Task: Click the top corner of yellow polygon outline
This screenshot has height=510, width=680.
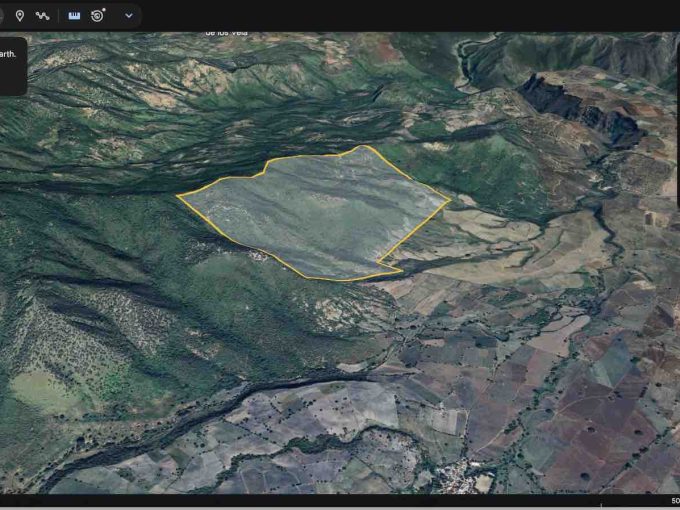Action: [366, 146]
